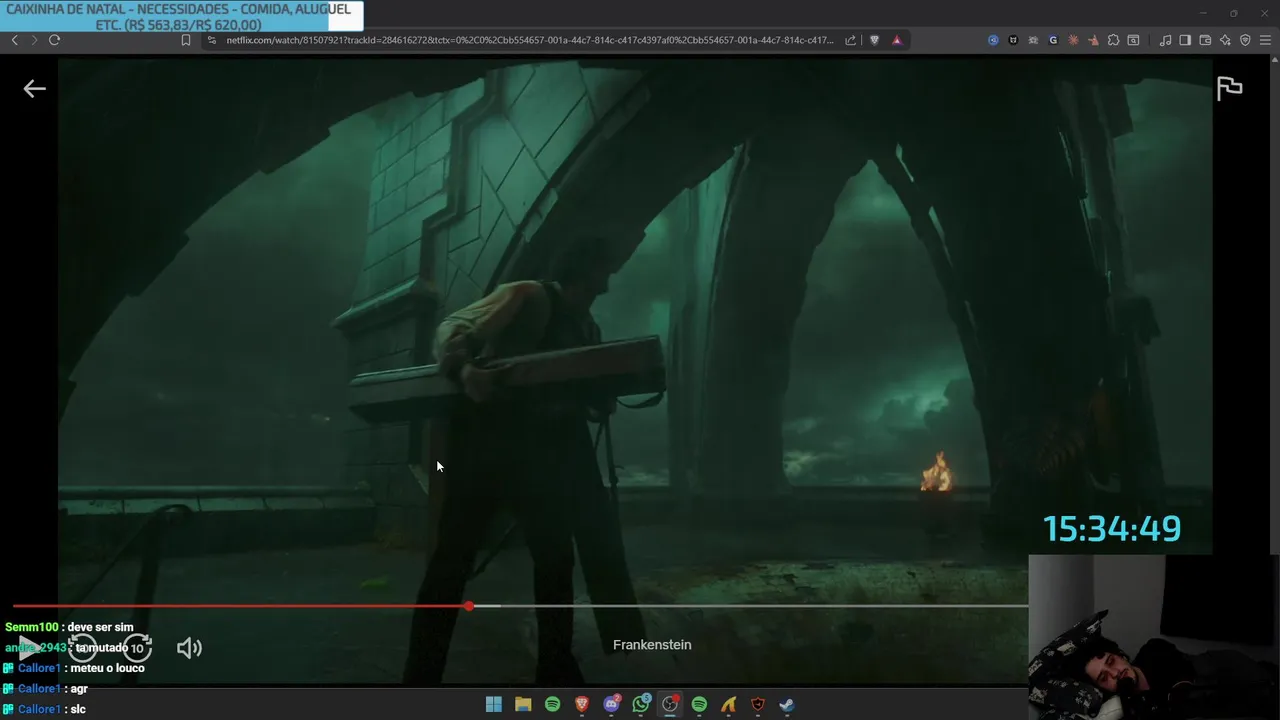The height and width of the screenshot is (720, 1280).
Task: Click the Netflix volume speaker icon
Action: point(189,648)
